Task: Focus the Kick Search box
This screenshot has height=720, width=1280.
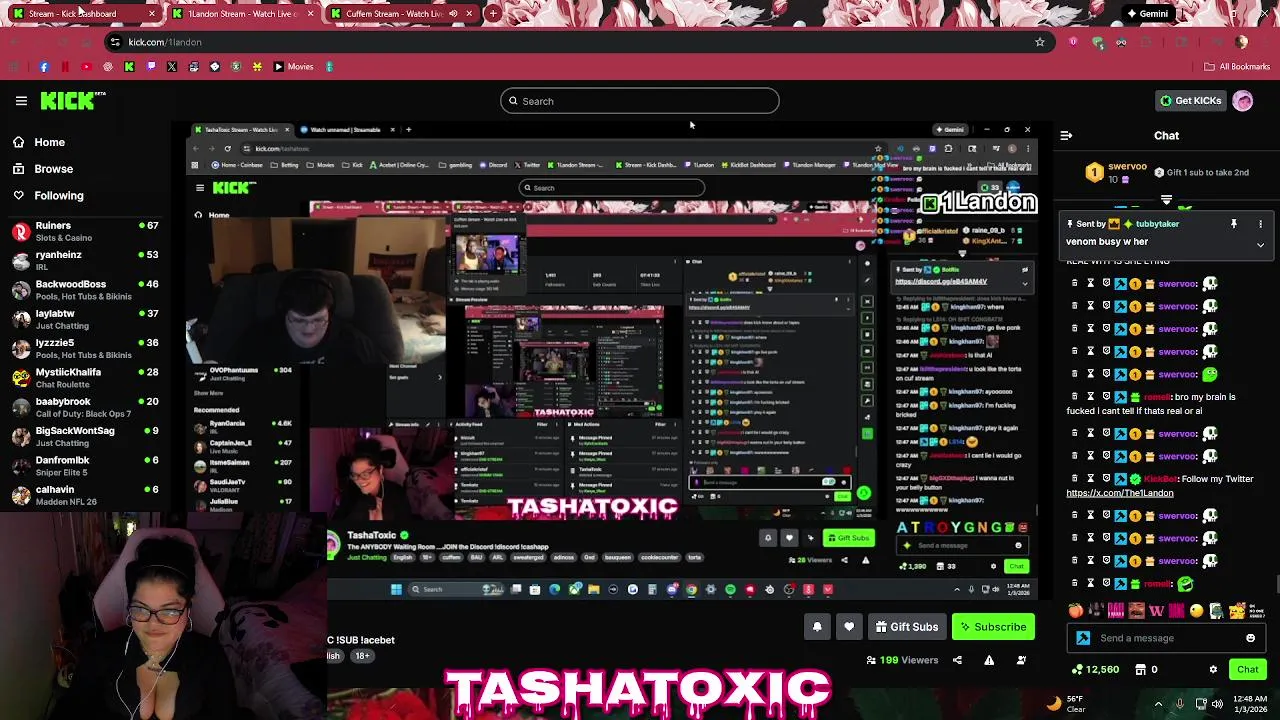Action: [640, 101]
